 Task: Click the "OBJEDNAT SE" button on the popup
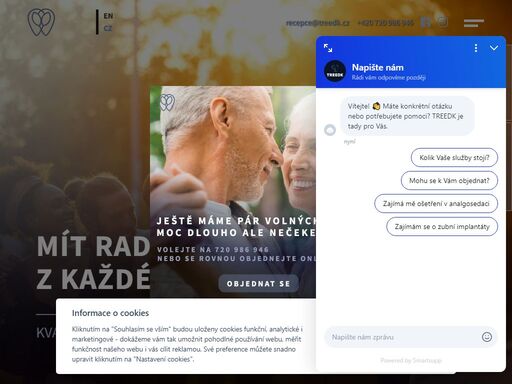258,284
